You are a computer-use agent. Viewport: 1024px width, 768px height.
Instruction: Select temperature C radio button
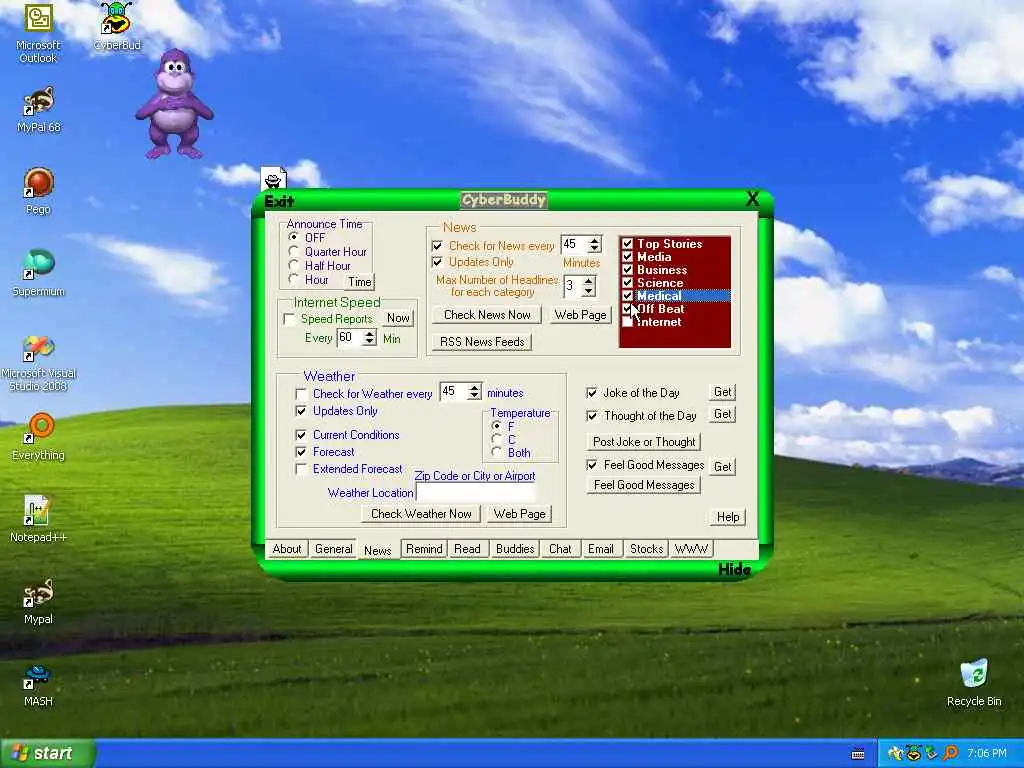tap(497, 440)
